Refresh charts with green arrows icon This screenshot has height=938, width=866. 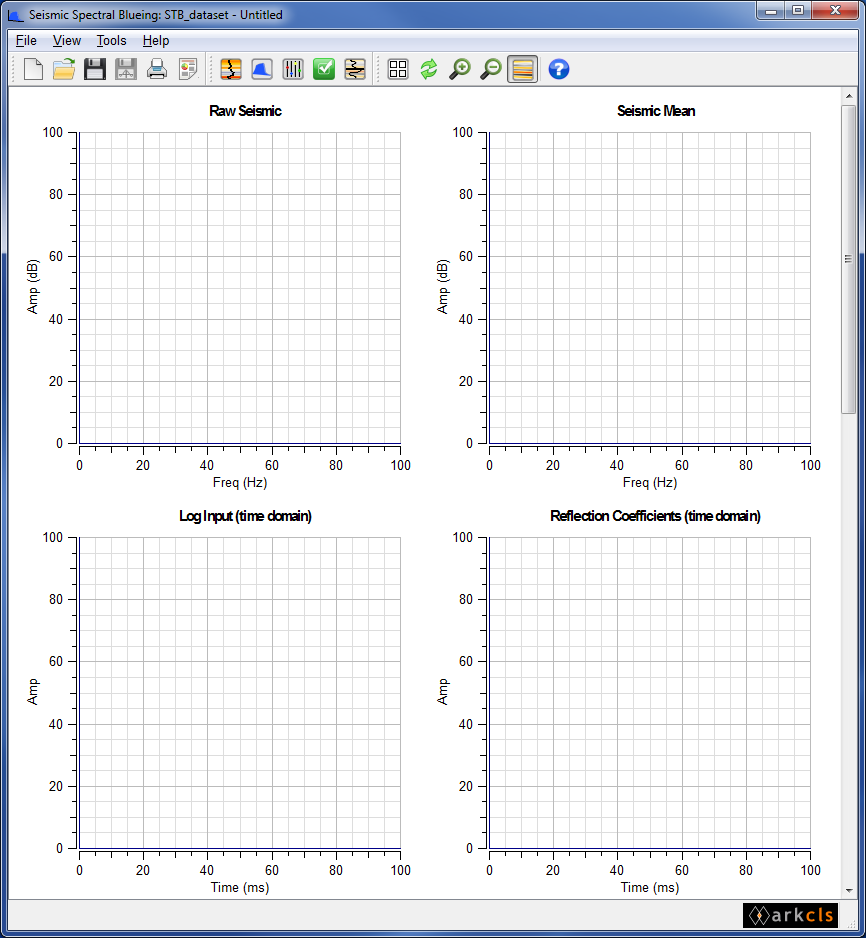point(429,69)
